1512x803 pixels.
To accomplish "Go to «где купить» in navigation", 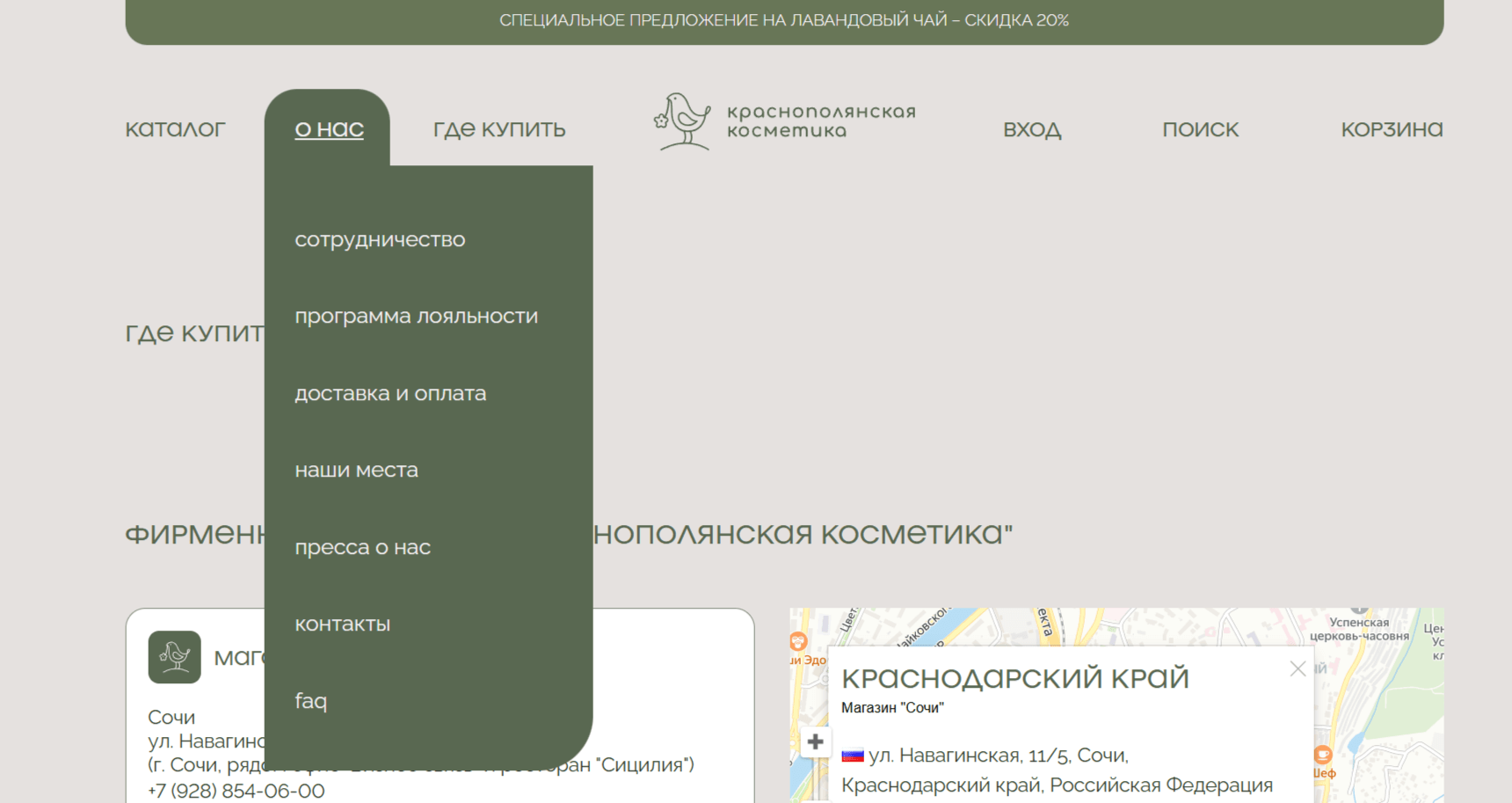I will (498, 129).
